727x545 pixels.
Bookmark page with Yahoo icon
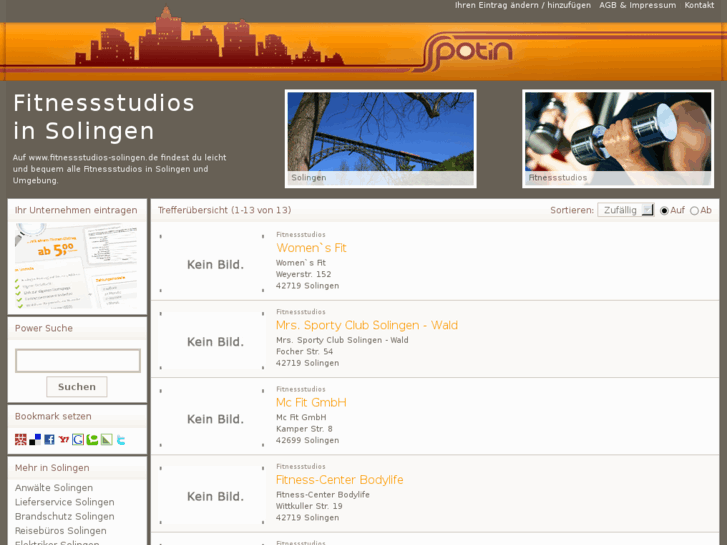click(64, 439)
